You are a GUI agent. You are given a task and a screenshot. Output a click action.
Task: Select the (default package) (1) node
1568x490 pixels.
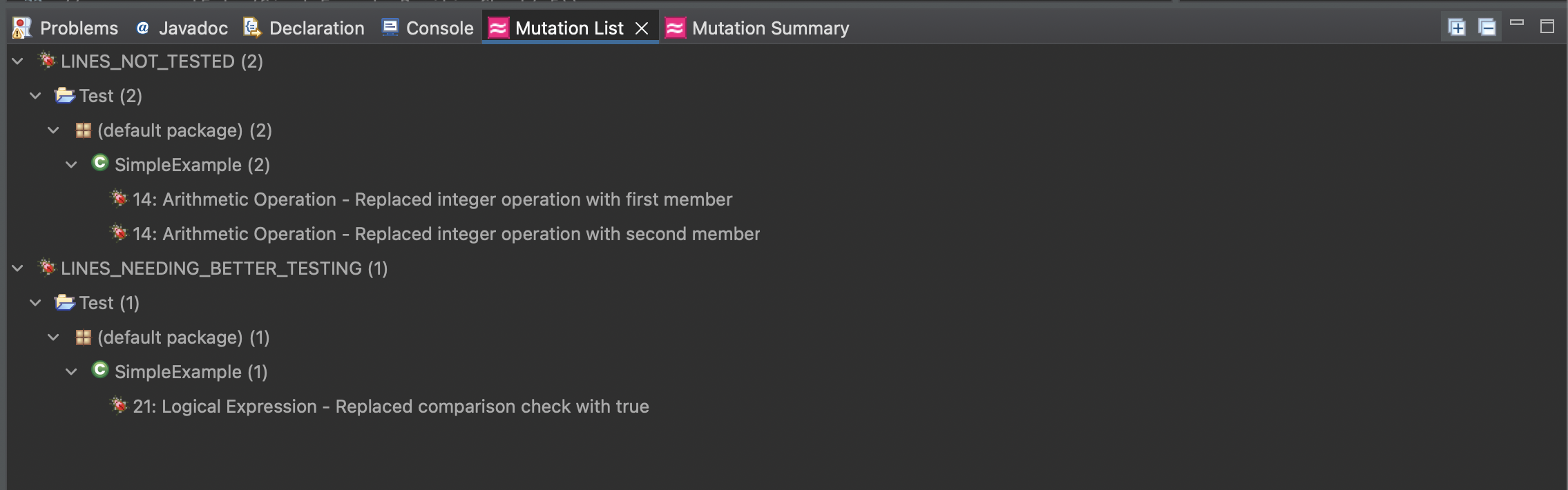183,337
